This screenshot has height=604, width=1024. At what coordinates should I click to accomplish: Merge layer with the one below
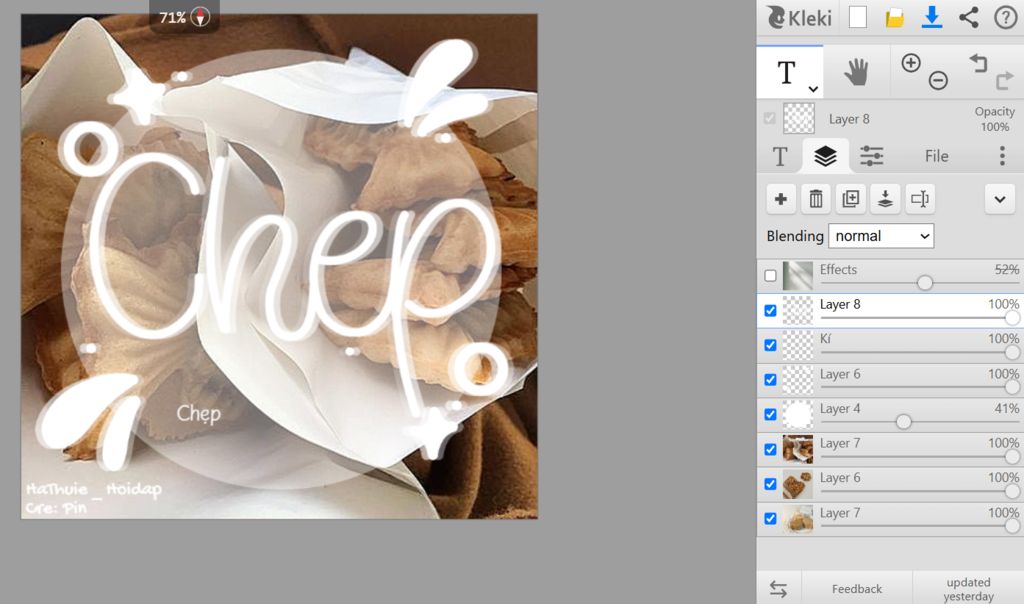885,199
